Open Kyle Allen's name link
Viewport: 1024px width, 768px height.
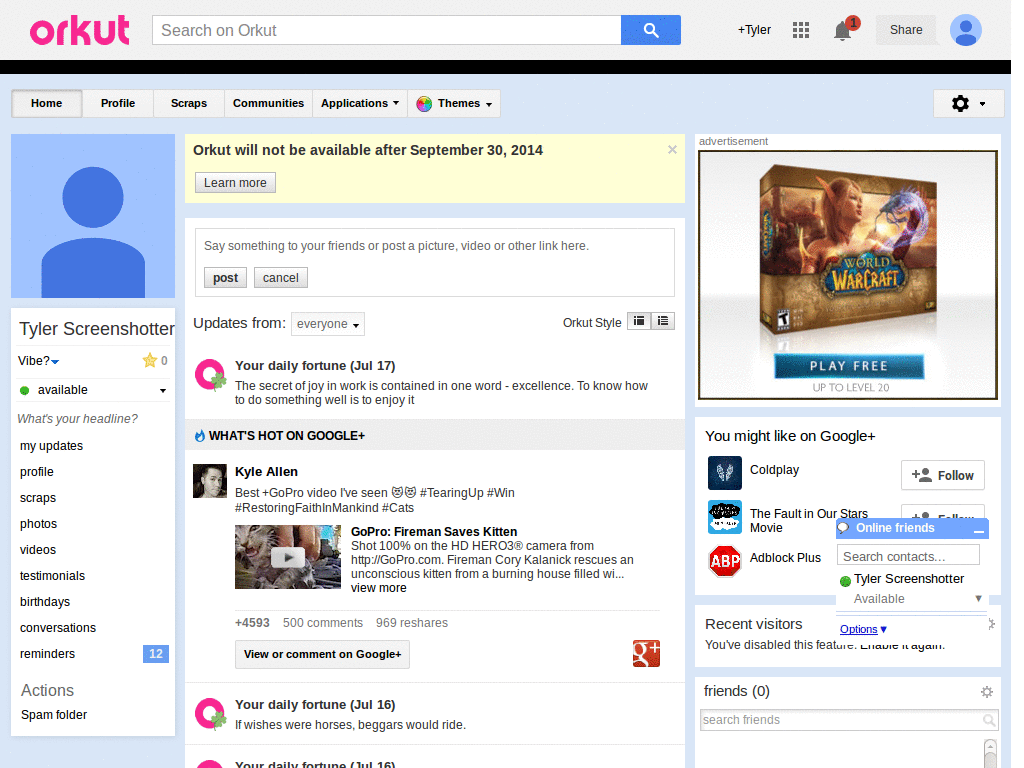click(266, 472)
